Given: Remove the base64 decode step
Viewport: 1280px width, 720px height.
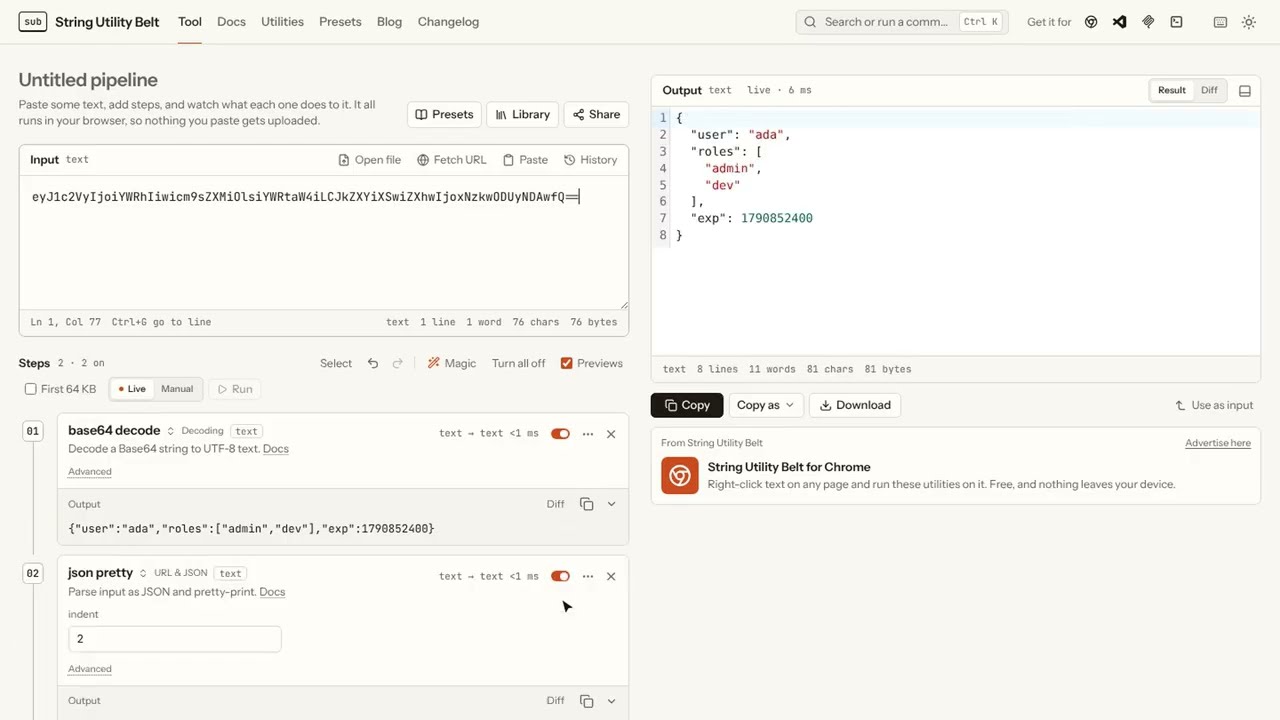Looking at the screenshot, I should pyautogui.click(x=611, y=434).
